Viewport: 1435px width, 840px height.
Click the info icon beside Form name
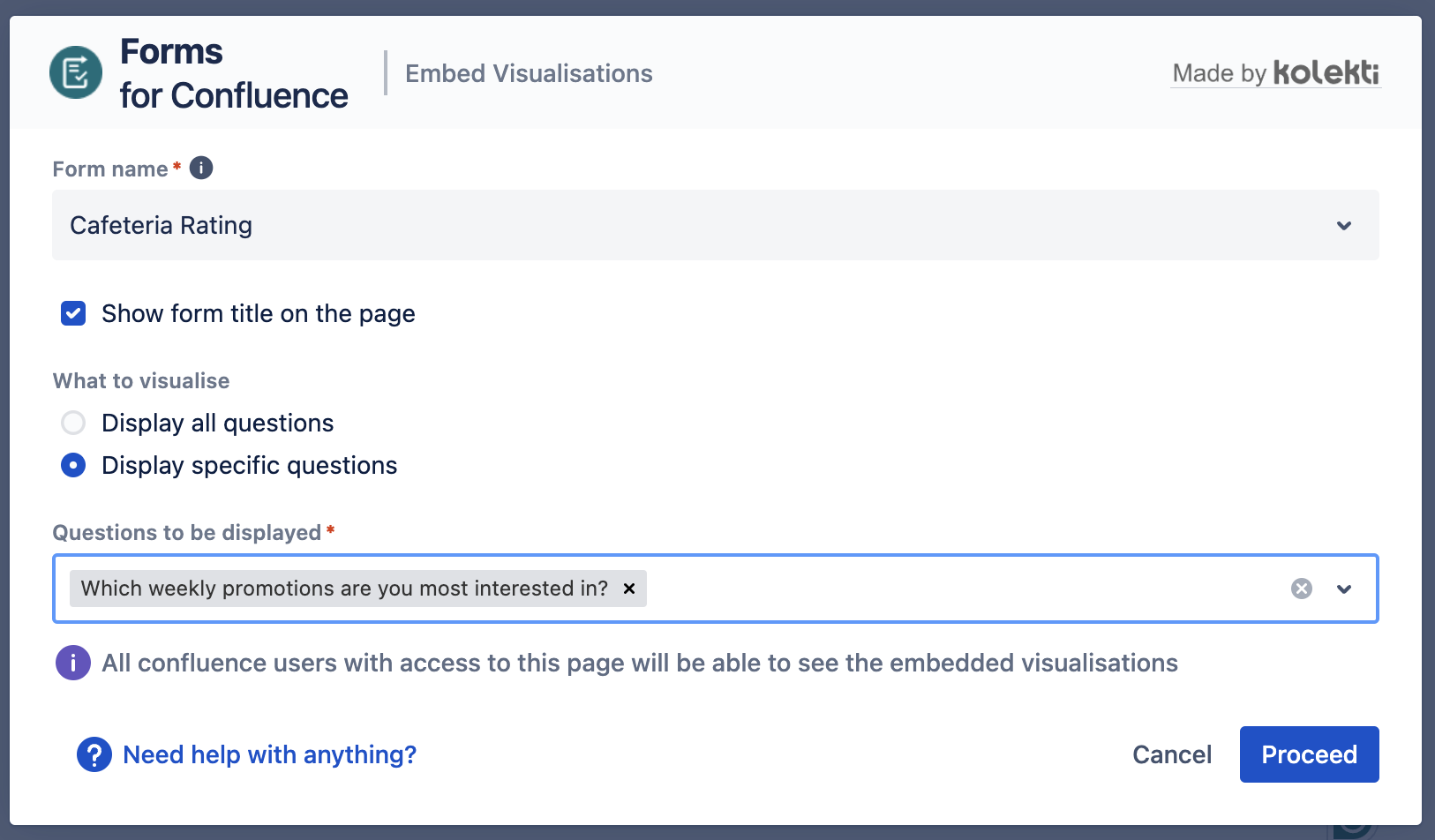coord(201,168)
